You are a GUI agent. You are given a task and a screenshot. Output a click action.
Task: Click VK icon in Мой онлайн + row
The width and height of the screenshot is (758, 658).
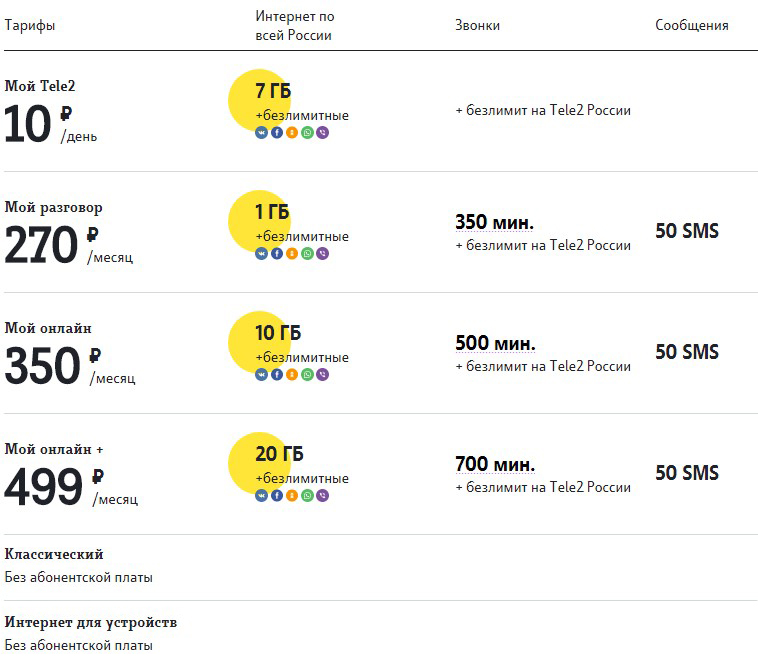coord(262,495)
